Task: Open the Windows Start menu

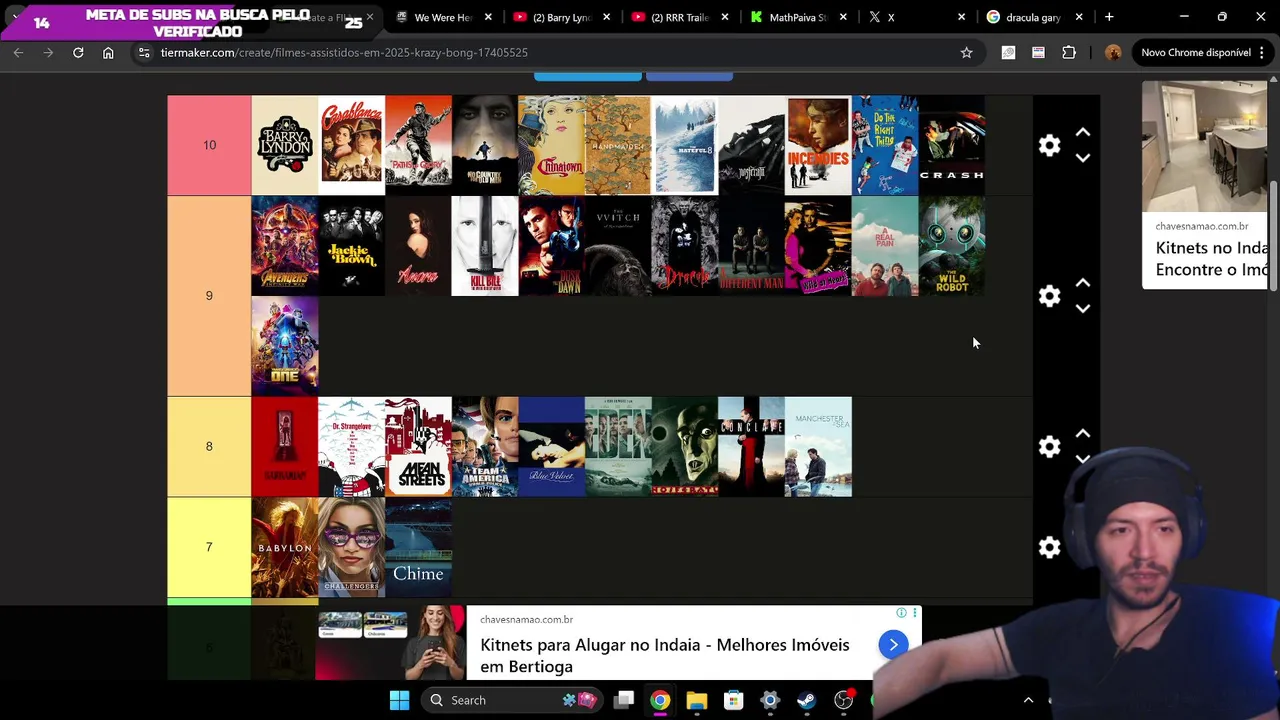Action: 399,700
